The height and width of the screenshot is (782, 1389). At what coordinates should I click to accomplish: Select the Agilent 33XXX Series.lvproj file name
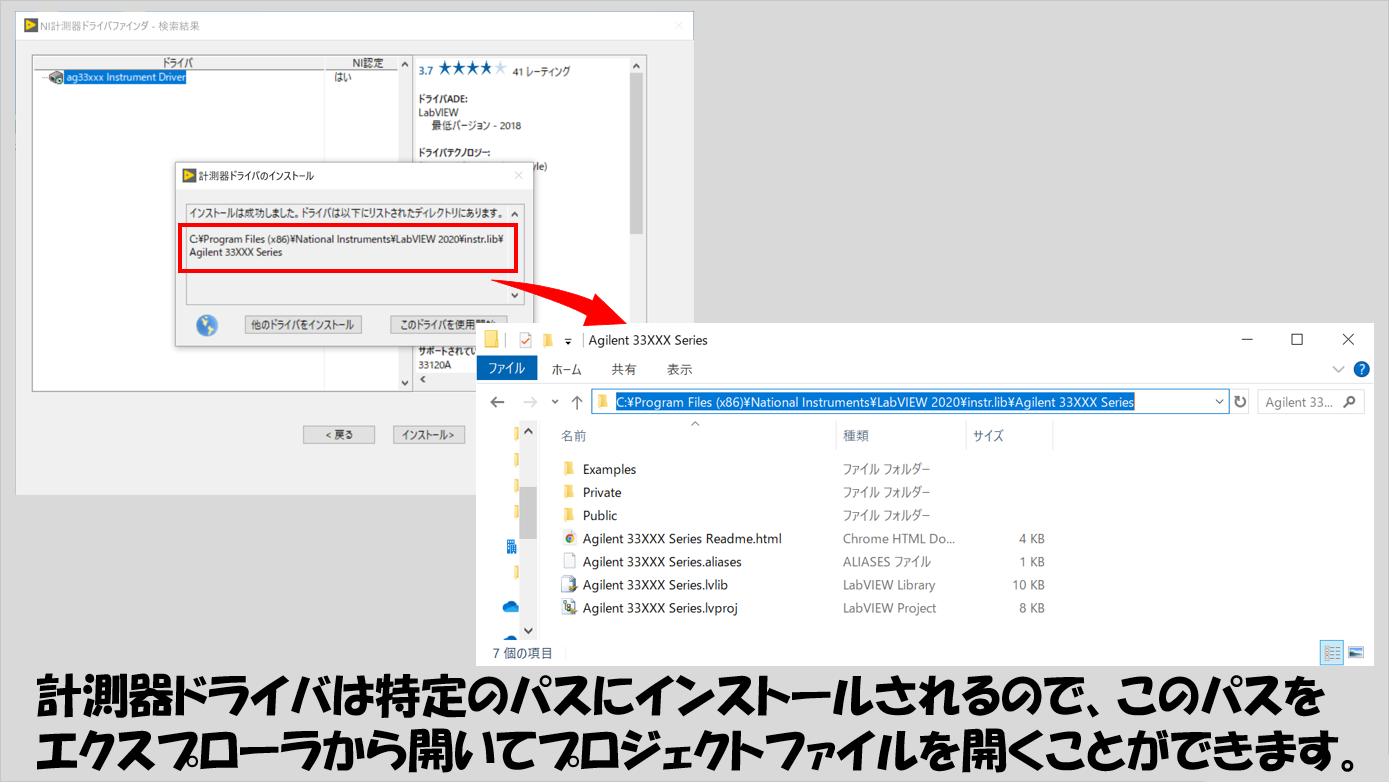pos(660,607)
